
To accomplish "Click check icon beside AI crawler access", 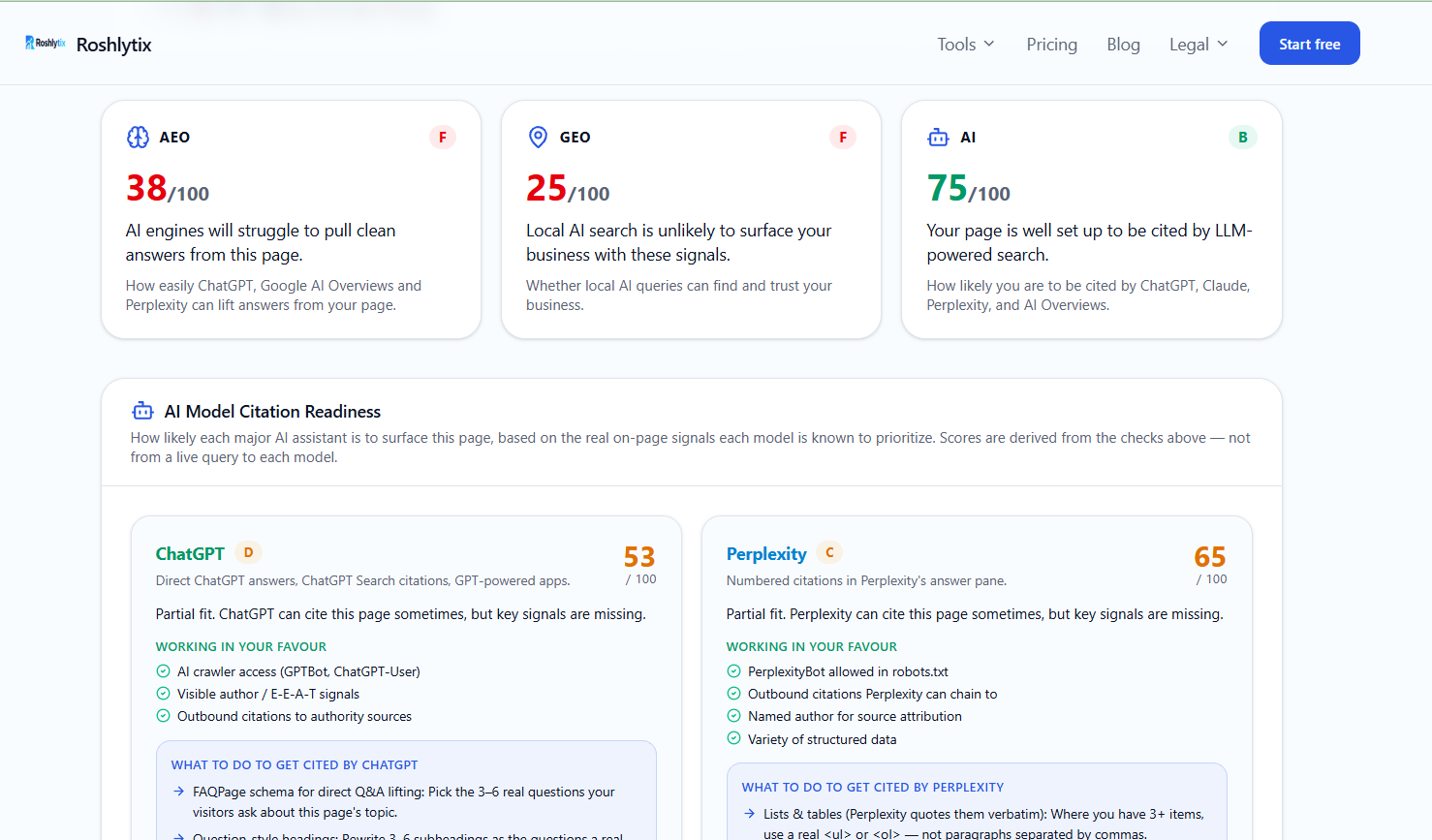I will click(x=163, y=671).
